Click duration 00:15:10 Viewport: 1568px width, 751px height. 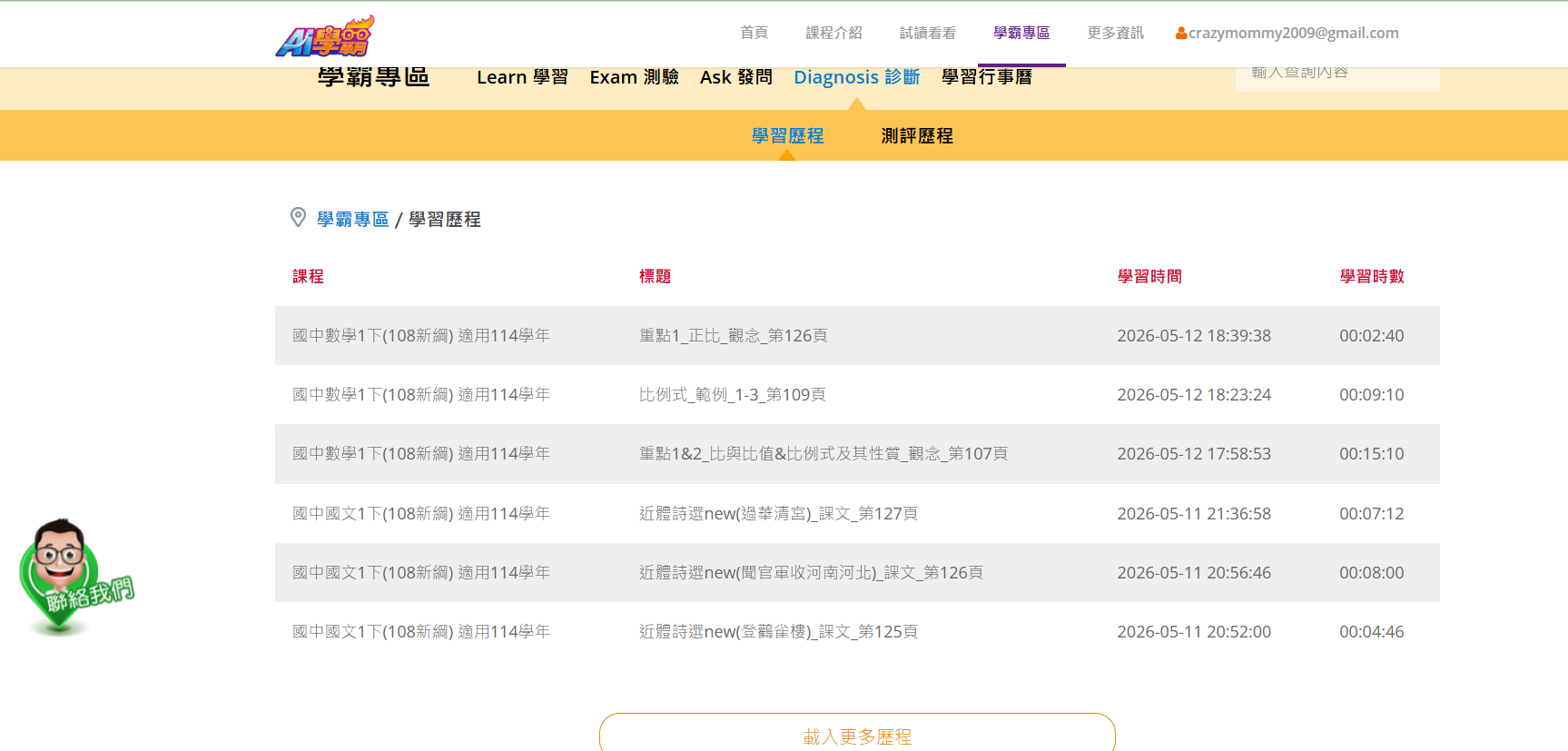click(1372, 453)
